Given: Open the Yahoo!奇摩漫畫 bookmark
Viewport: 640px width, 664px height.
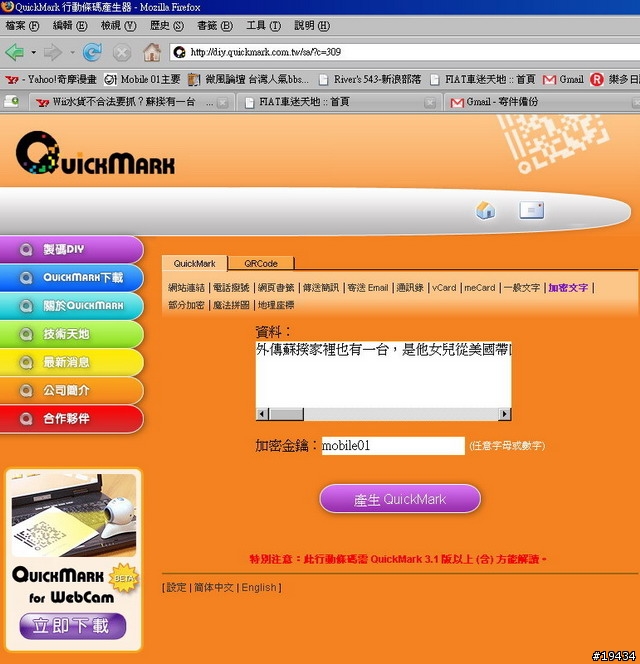Looking at the screenshot, I should point(51,80).
